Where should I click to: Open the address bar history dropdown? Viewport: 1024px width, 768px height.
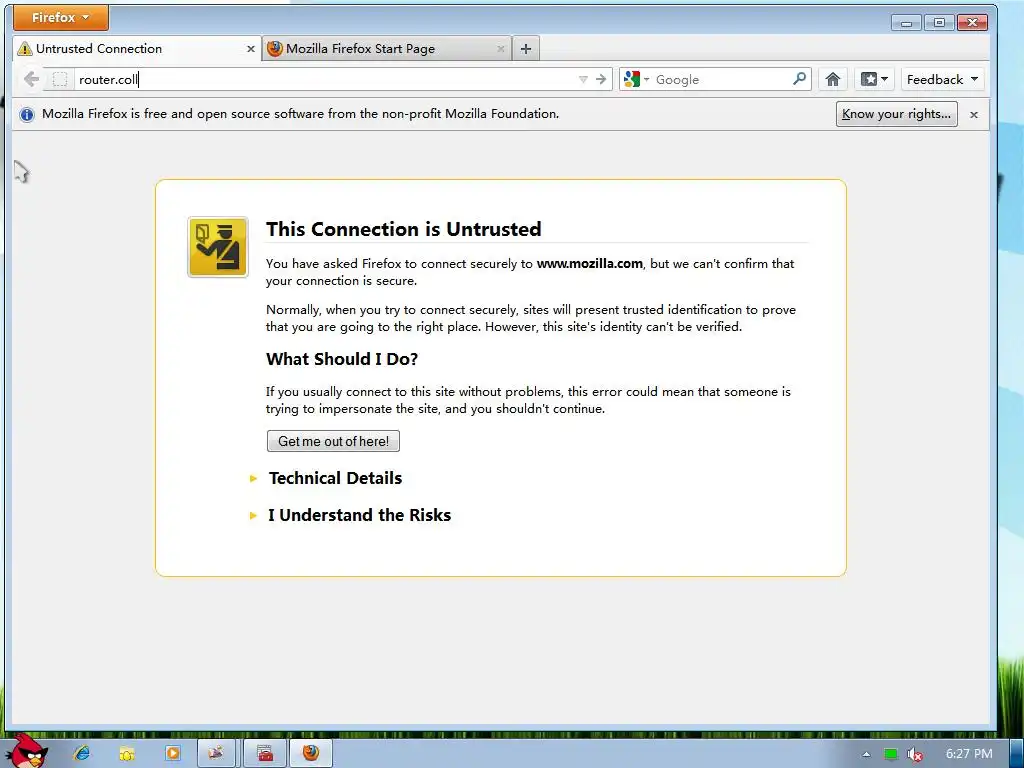point(583,80)
